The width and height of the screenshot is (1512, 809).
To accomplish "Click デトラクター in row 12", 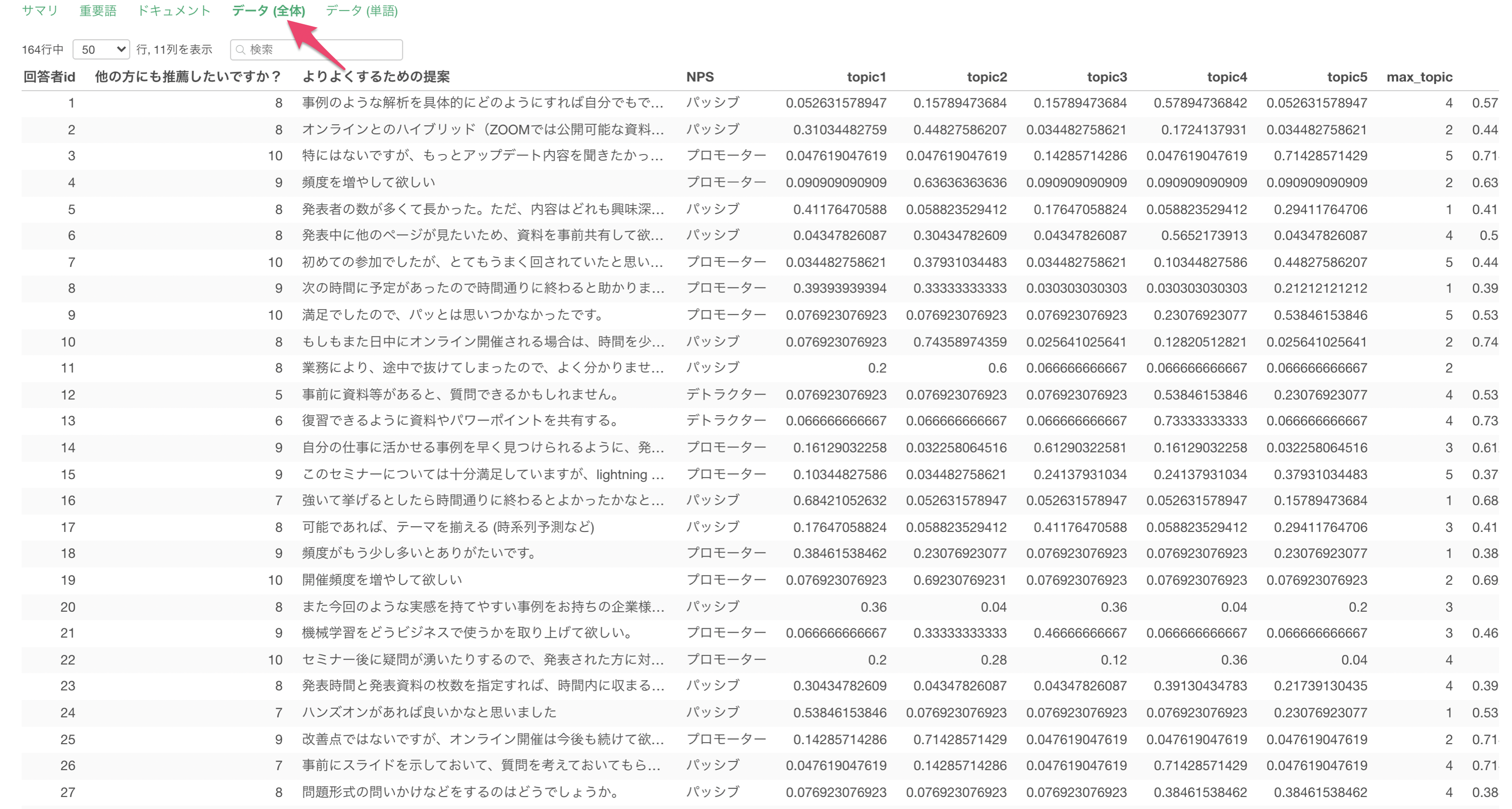I will (x=726, y=395).
